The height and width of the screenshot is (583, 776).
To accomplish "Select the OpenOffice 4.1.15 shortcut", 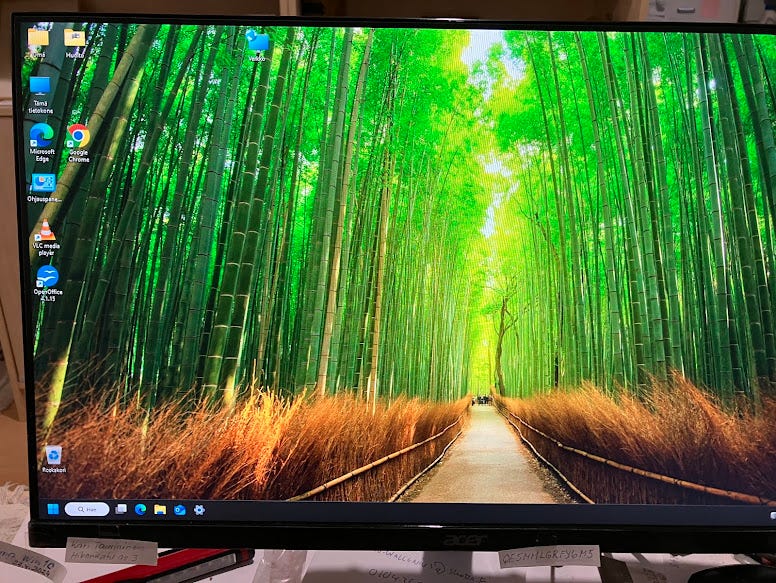I will coord(48,284).
